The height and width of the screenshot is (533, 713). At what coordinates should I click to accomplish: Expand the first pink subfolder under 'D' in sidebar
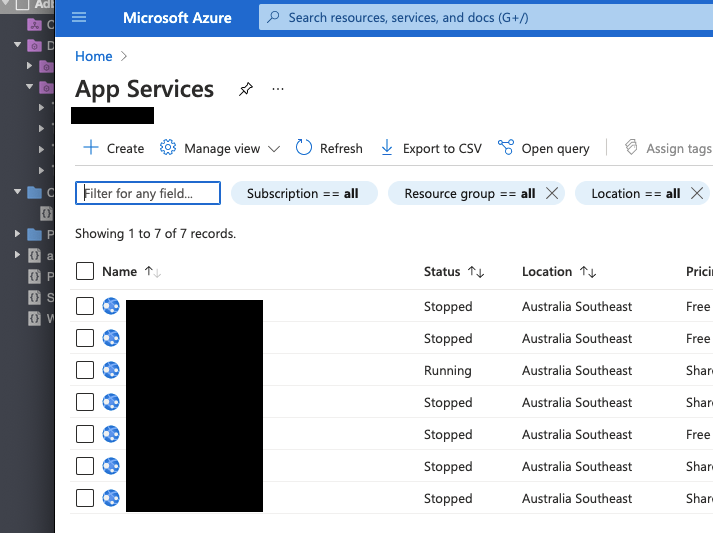click(29, 65)
